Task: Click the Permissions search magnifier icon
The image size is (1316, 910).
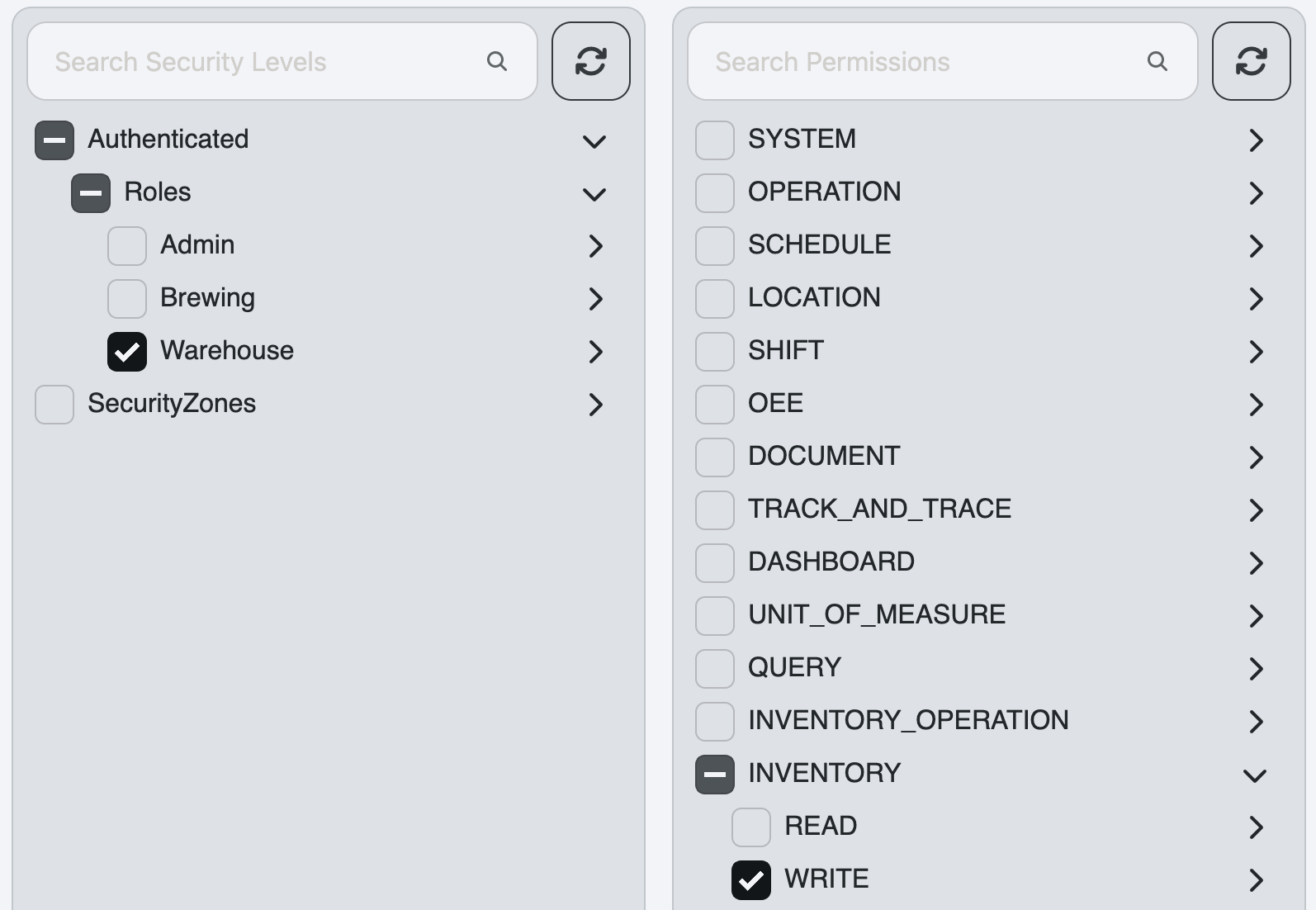Action: 1157,61
